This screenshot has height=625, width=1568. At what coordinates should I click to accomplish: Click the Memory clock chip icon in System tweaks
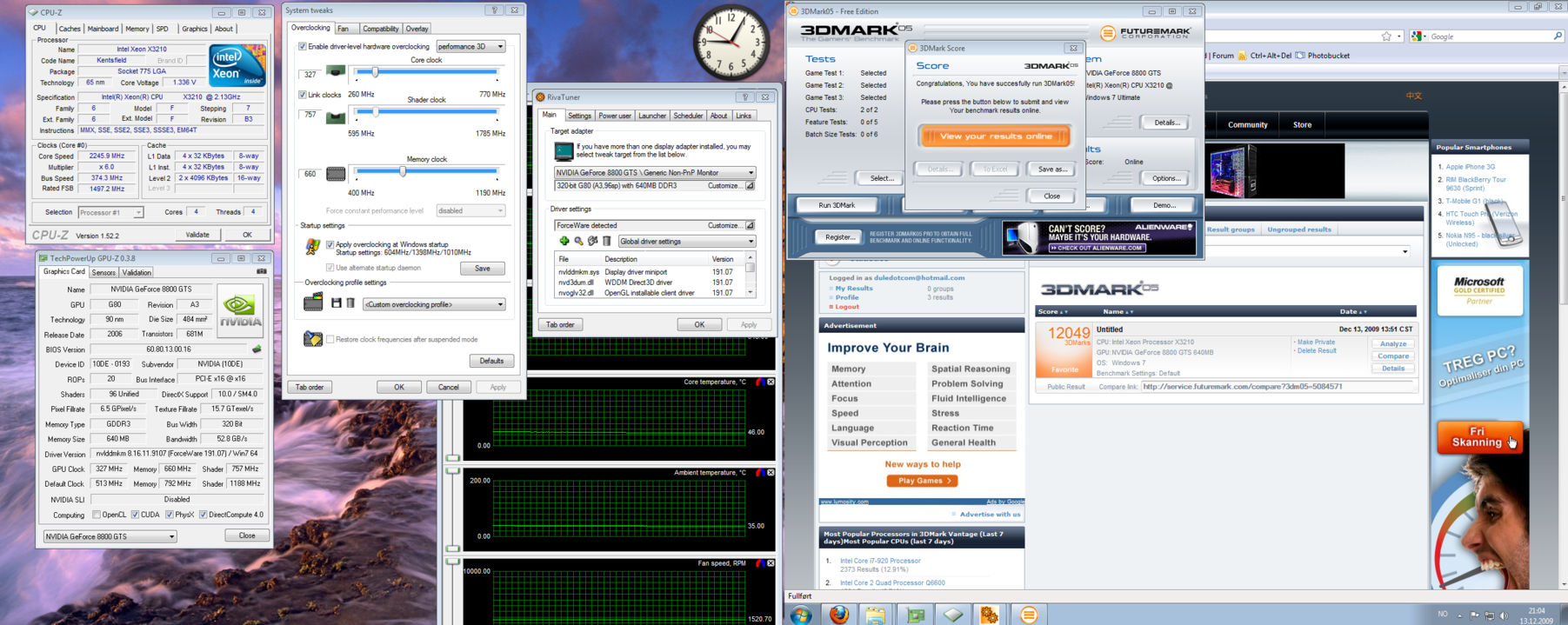click(x=336, y=174)
